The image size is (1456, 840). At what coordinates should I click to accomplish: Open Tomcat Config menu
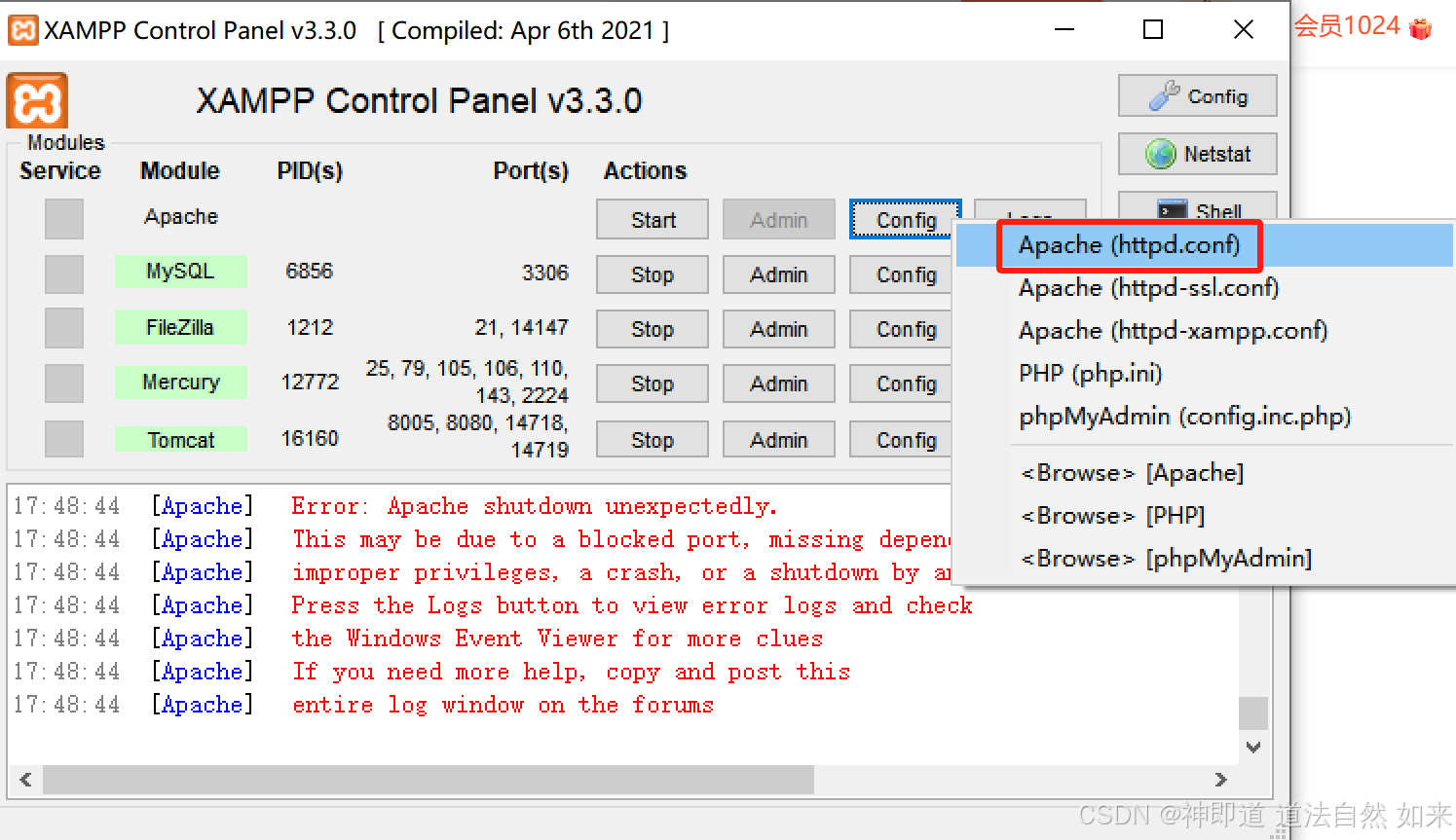click(902, 440)
